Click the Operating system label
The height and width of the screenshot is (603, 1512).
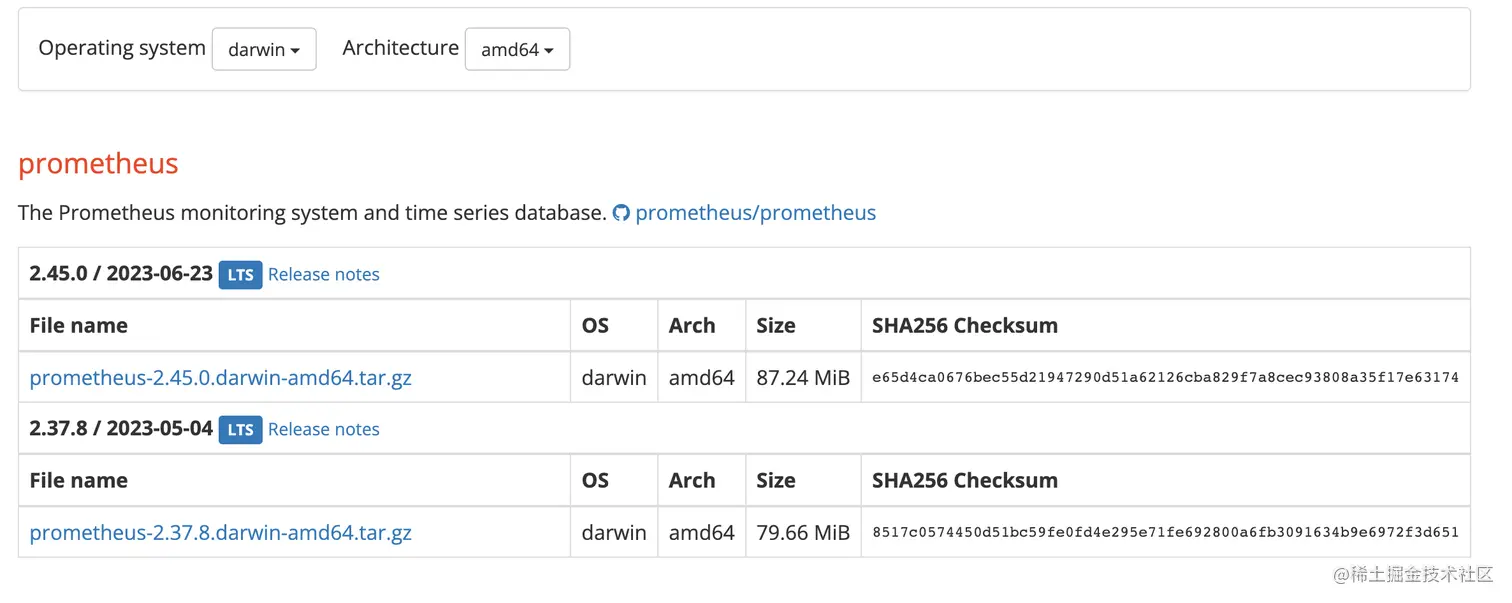(122, 48)
